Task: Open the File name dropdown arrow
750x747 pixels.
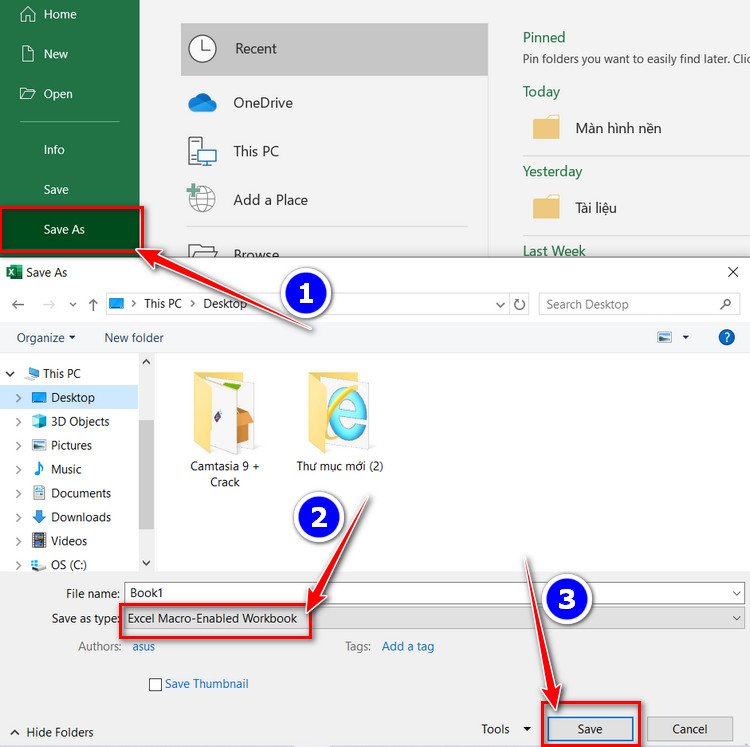Action: (x=737, y=593)
